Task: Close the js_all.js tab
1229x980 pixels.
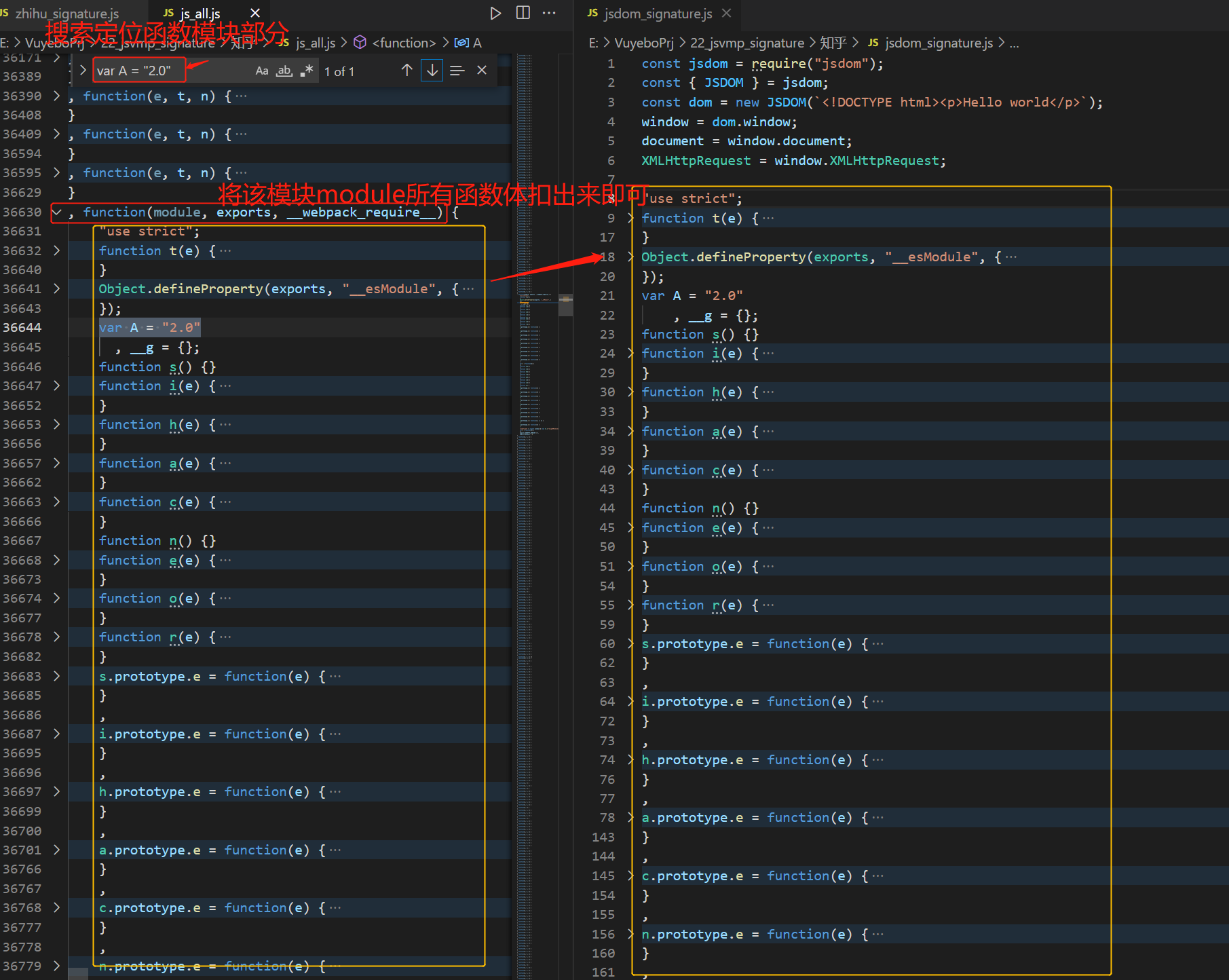Action: (x=255, y=13)
